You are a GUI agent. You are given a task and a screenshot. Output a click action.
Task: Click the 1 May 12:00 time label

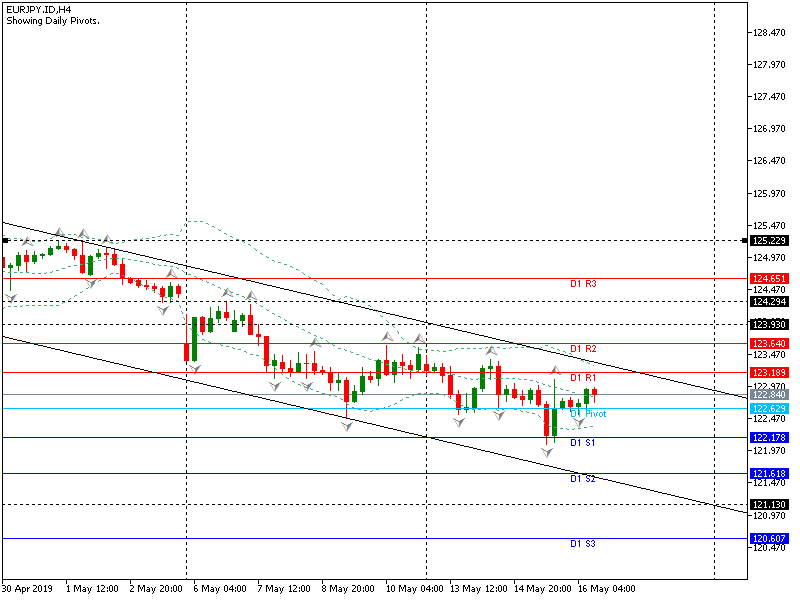92,589
